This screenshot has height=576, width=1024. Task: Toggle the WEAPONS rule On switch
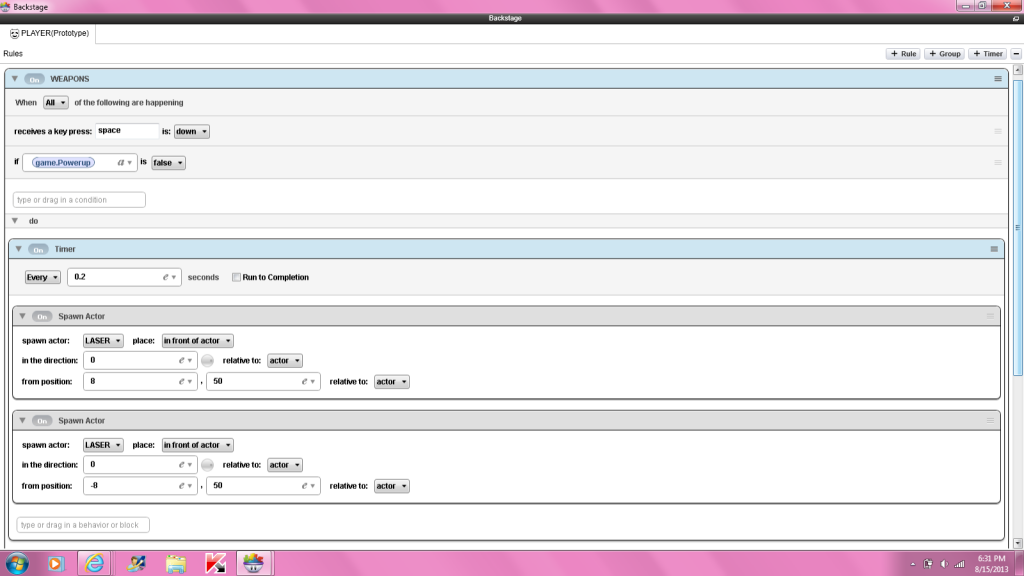click(35, 79)
